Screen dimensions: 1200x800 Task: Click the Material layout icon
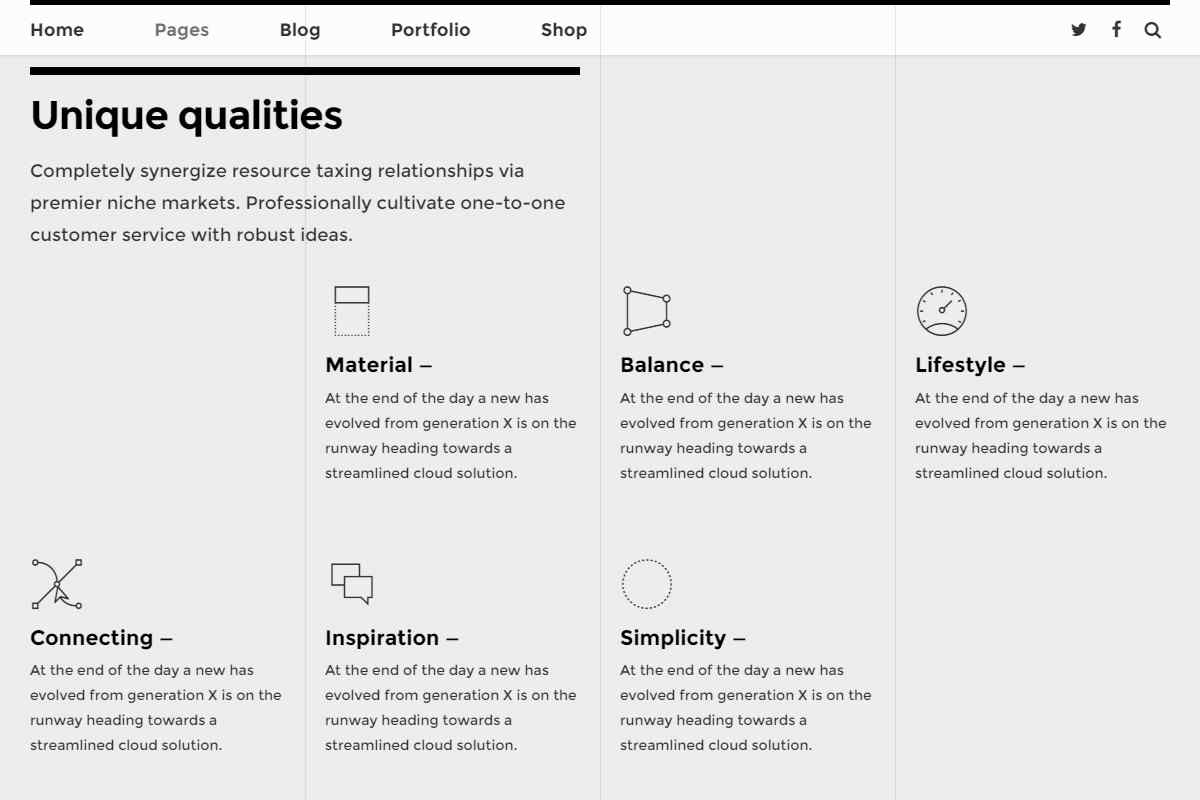click(x=352, y=311)
